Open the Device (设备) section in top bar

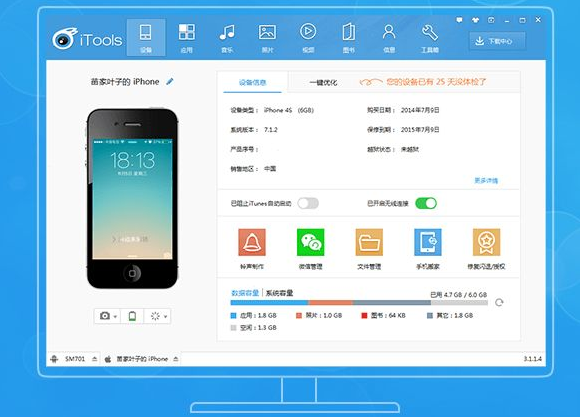click(x=146, y=38)
